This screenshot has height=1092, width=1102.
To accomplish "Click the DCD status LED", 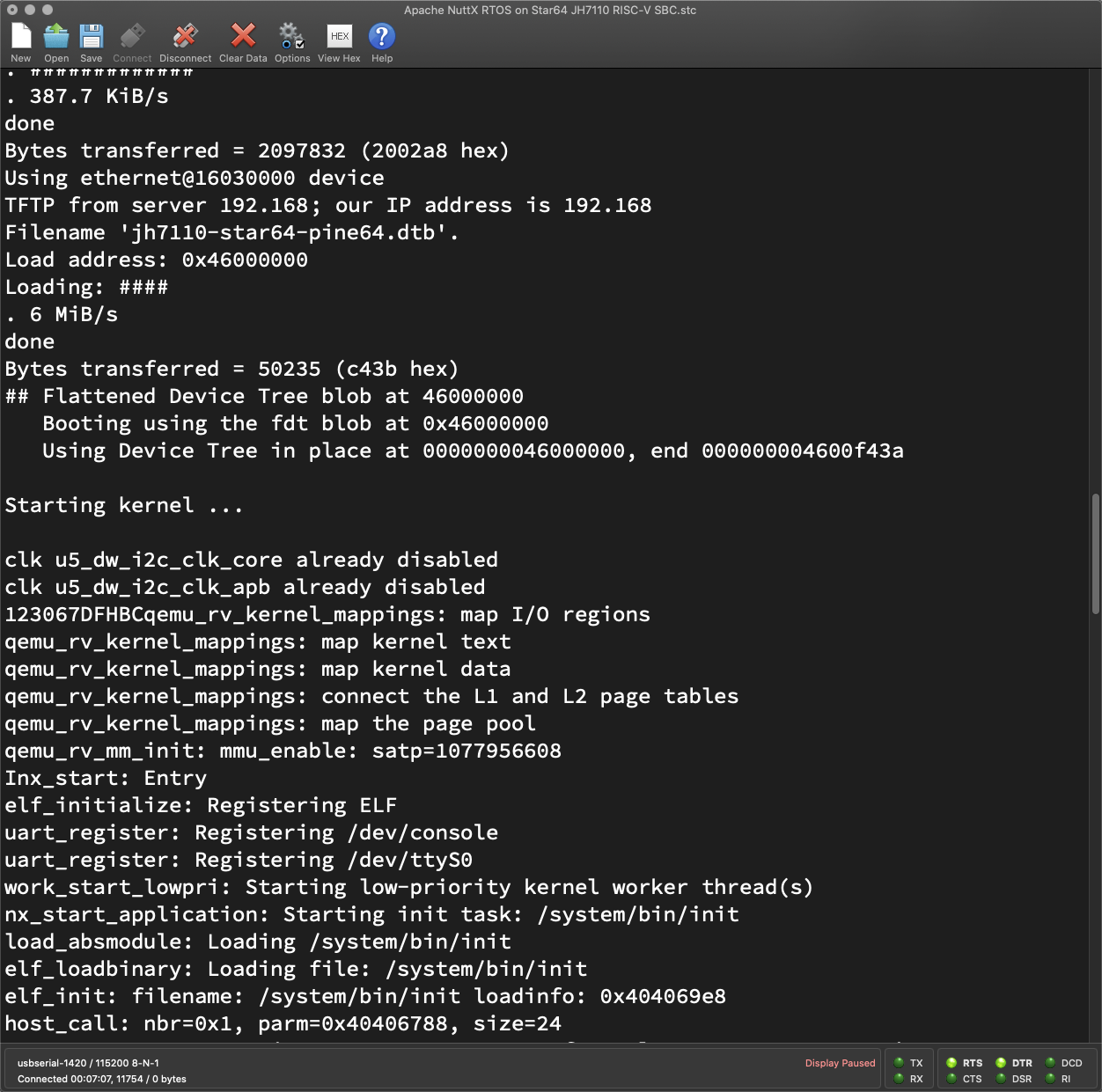I will (x=1050, y=1063).
